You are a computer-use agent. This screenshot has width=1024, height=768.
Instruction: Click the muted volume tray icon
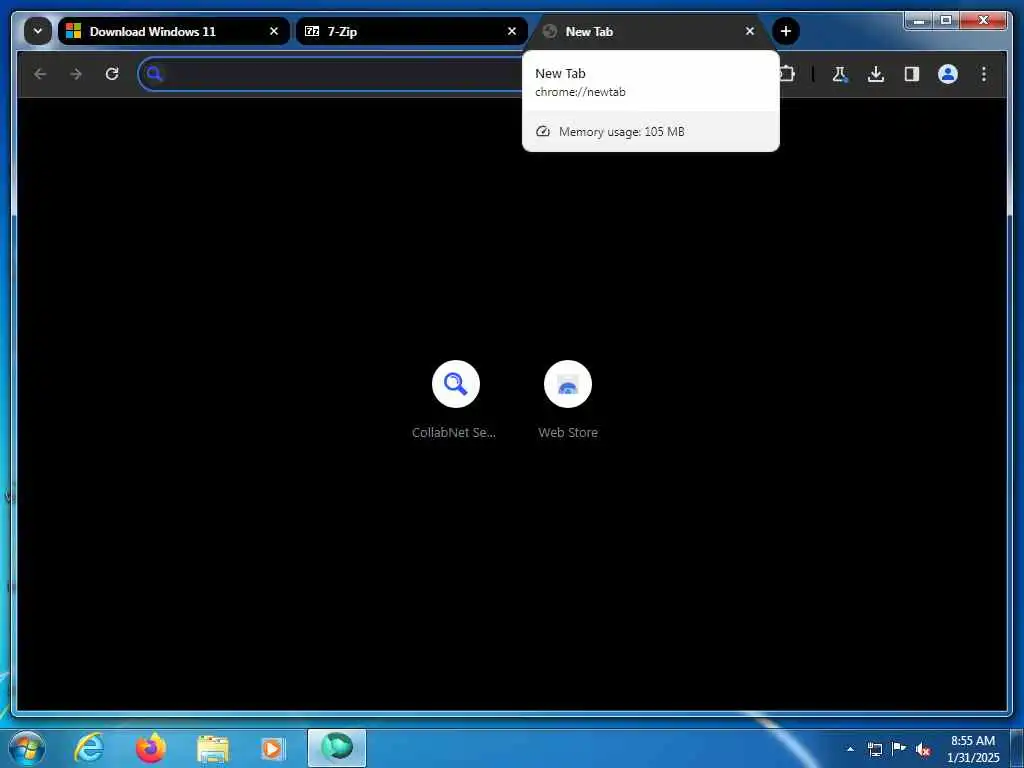tap(923, 750)
